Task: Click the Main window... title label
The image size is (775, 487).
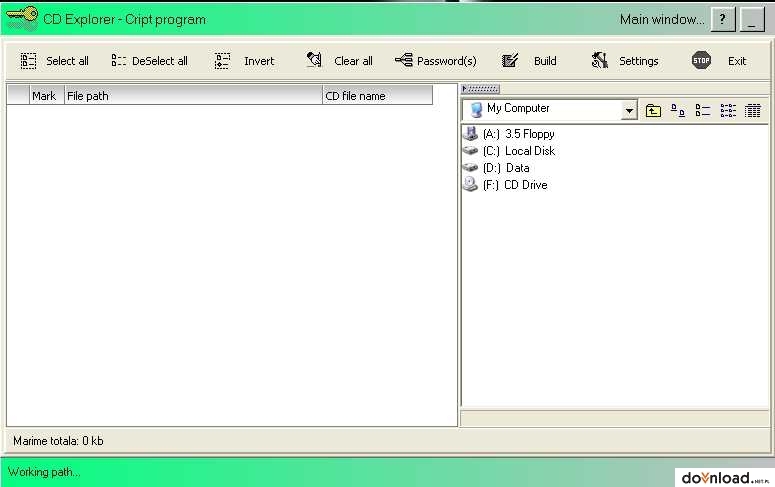Action: pos(662,19)
